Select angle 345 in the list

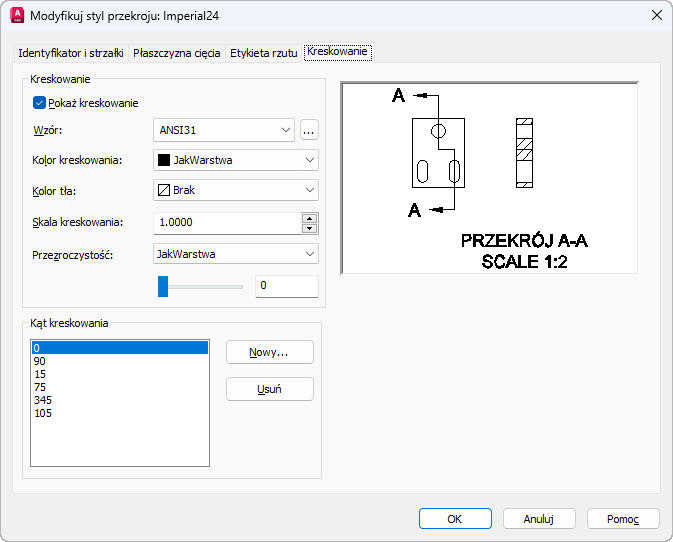click(x=120, y=400)
